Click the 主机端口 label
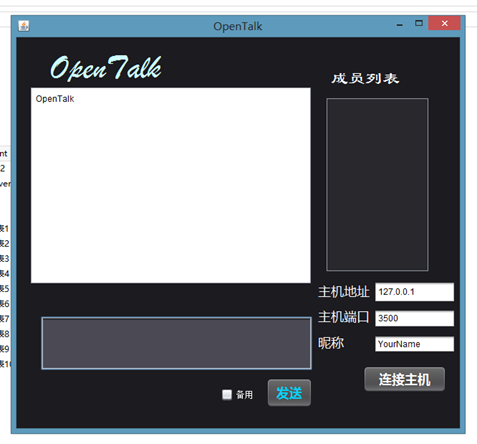 click(344, 317)
